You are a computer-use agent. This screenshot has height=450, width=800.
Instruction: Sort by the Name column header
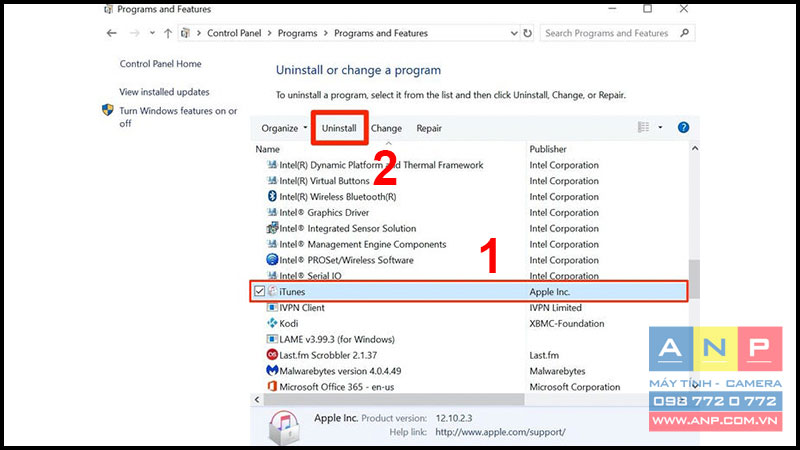[x=268, y=149]
